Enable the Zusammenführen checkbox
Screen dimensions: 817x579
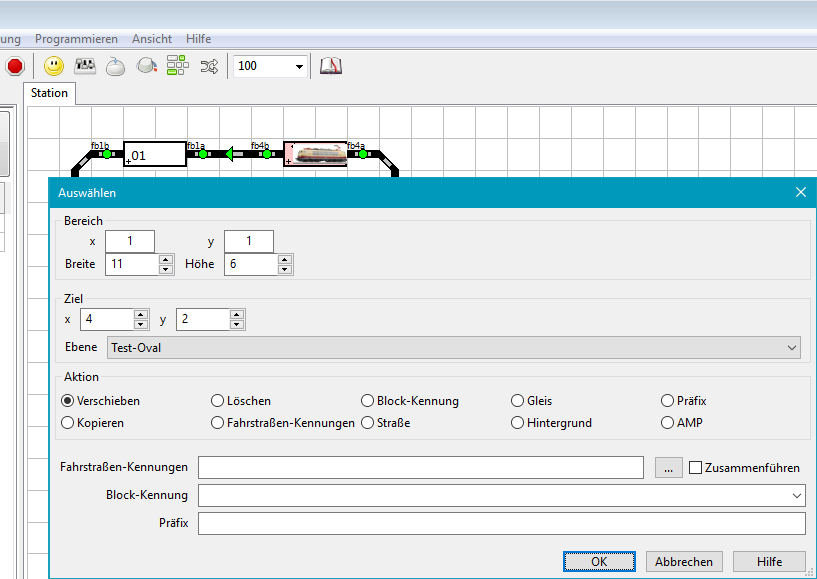click(x=696, y=468)
